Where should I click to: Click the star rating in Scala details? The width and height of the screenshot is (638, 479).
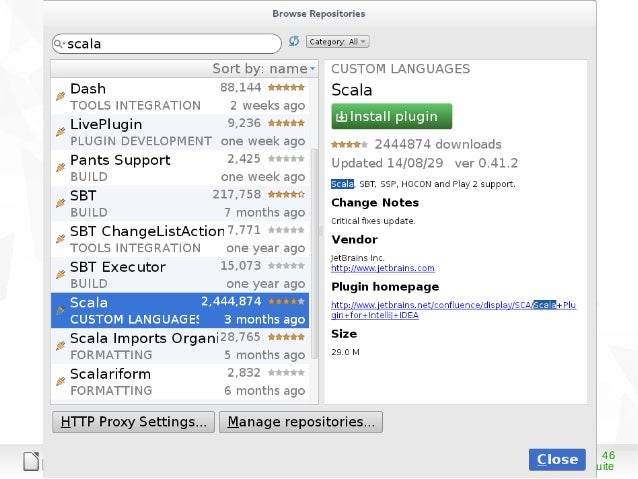point(350,144)
